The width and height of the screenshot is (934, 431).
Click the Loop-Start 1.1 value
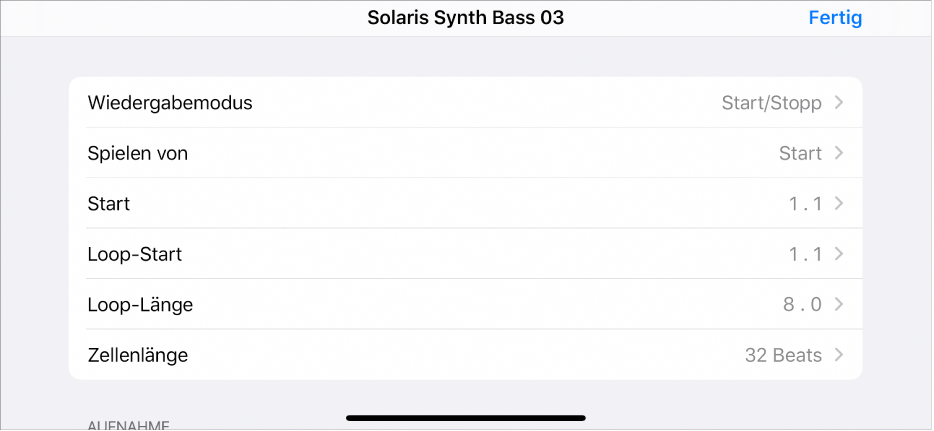pos(805,254)
